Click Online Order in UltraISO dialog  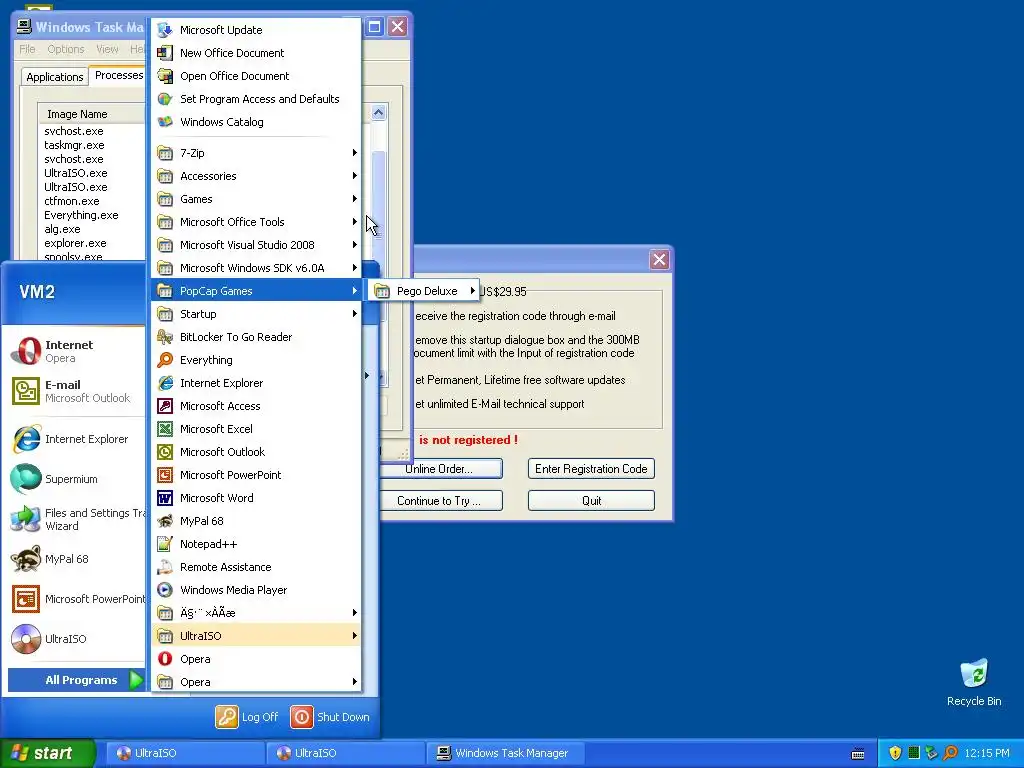(x=440, y=469)
